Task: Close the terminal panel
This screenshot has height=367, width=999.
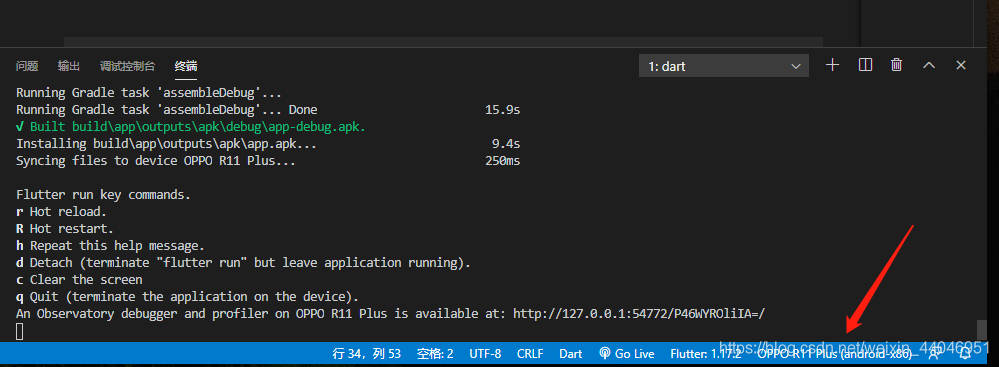Action: (961, 65)
